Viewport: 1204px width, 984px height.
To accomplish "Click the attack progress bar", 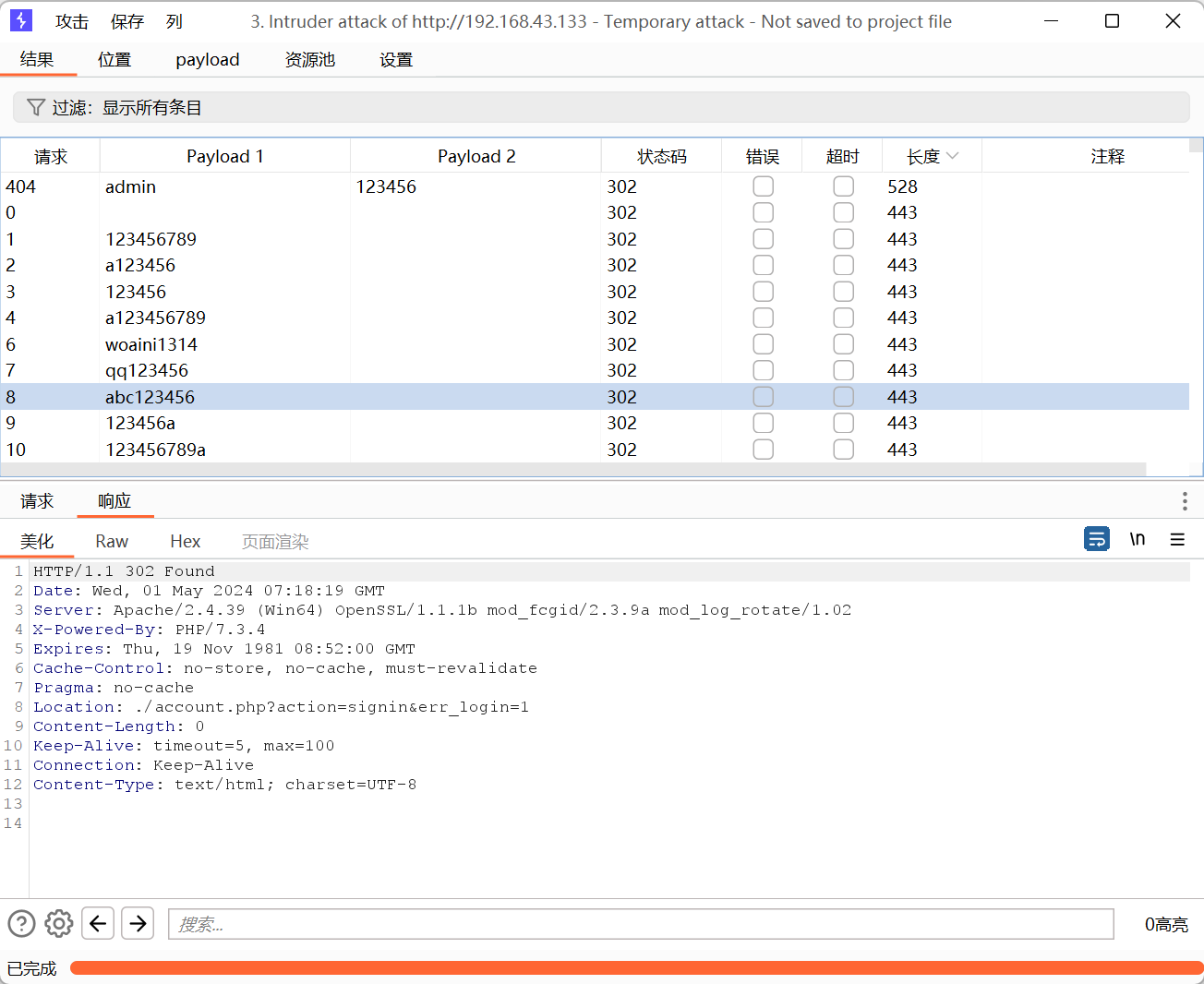I will click(636, 967).
